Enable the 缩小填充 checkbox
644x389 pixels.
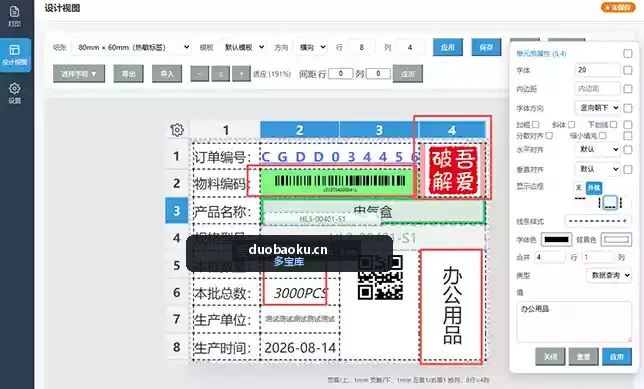pyautogui.click(x=603, y=135)
